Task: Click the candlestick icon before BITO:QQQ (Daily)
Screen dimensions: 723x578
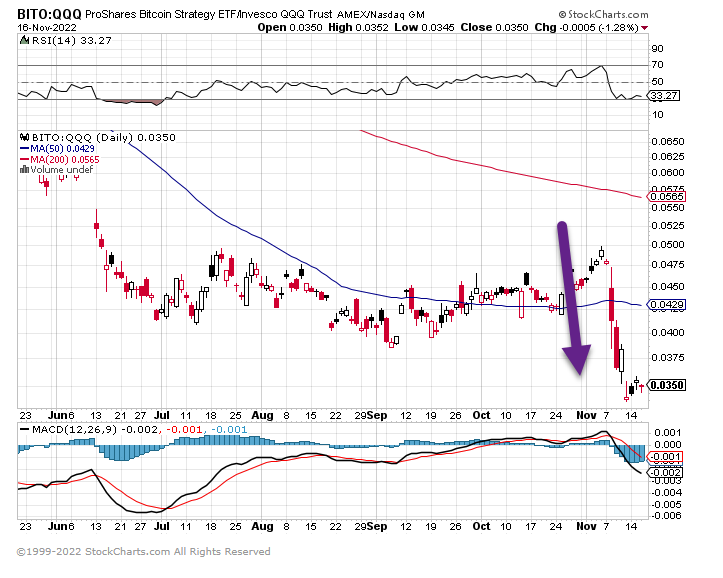Action: point(24,137)
